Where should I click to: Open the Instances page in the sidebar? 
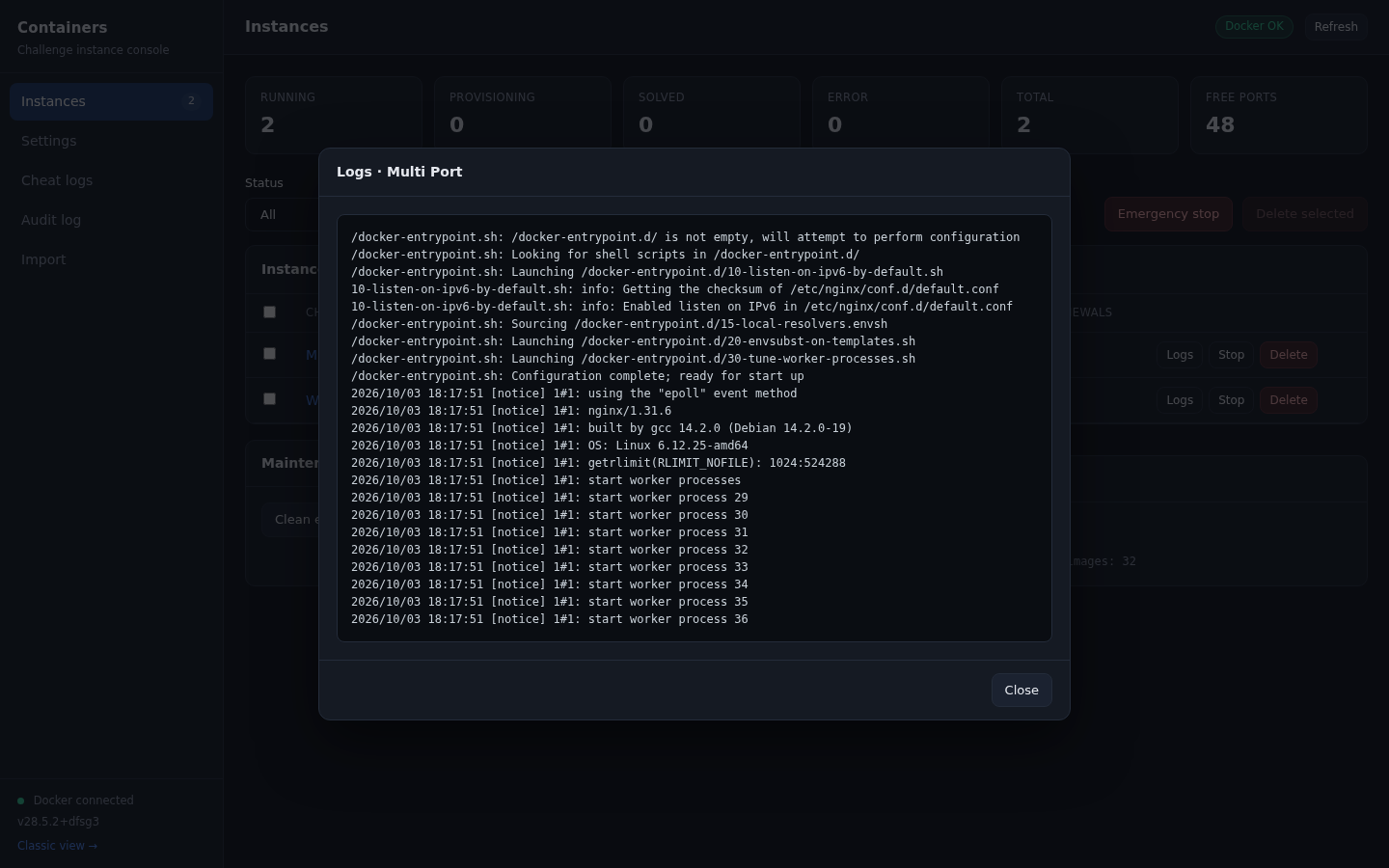point(111,101)
